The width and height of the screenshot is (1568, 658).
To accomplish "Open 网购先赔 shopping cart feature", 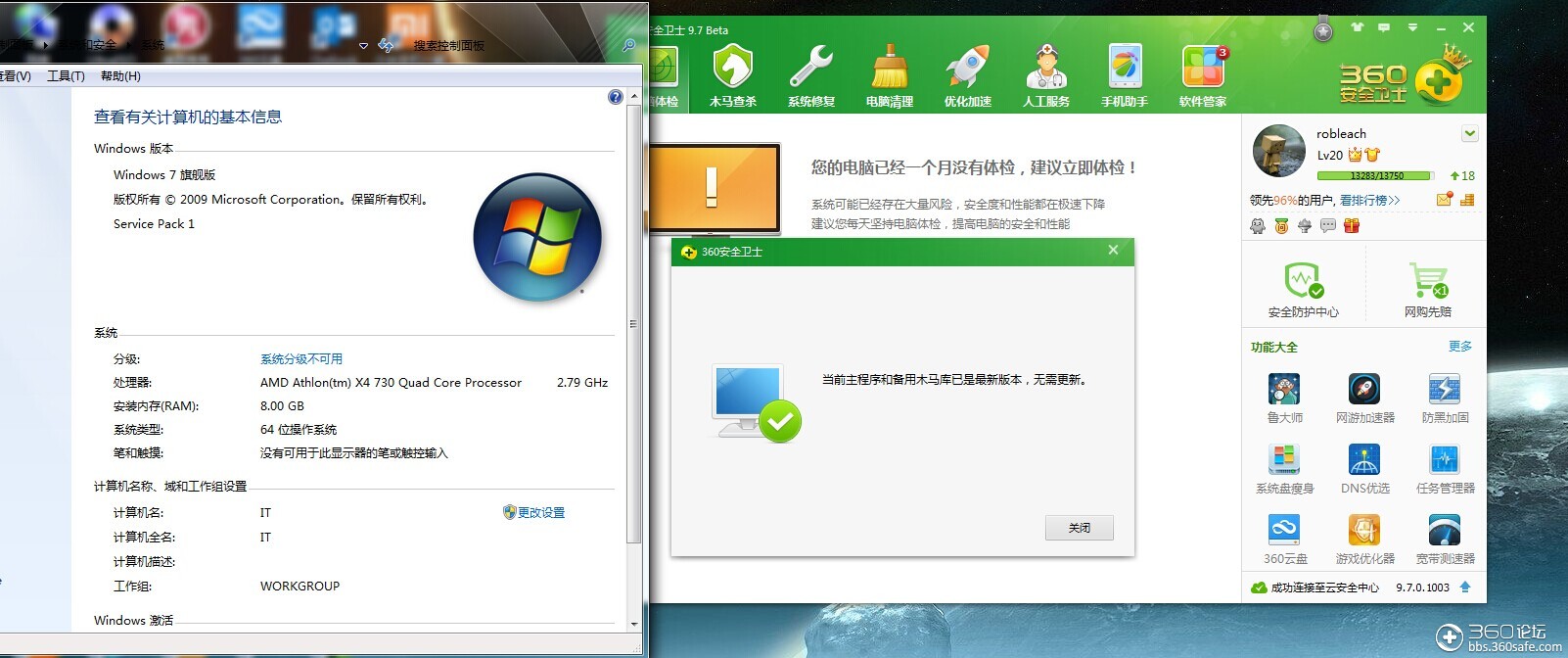I will 1428,290.
